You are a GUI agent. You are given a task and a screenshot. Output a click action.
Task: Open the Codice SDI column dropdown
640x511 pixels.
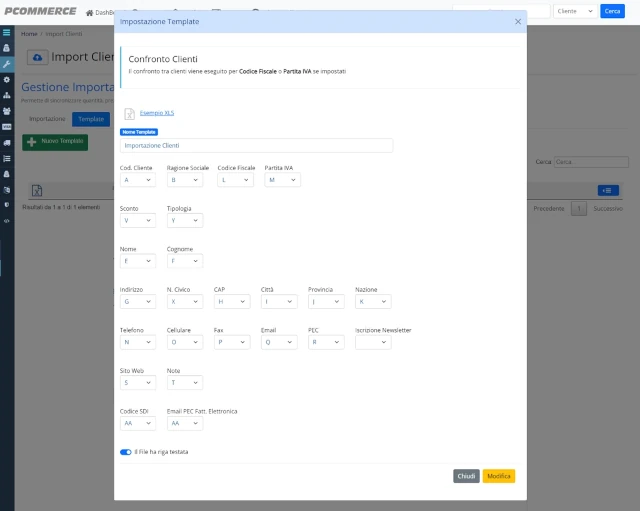click(138, 423)
